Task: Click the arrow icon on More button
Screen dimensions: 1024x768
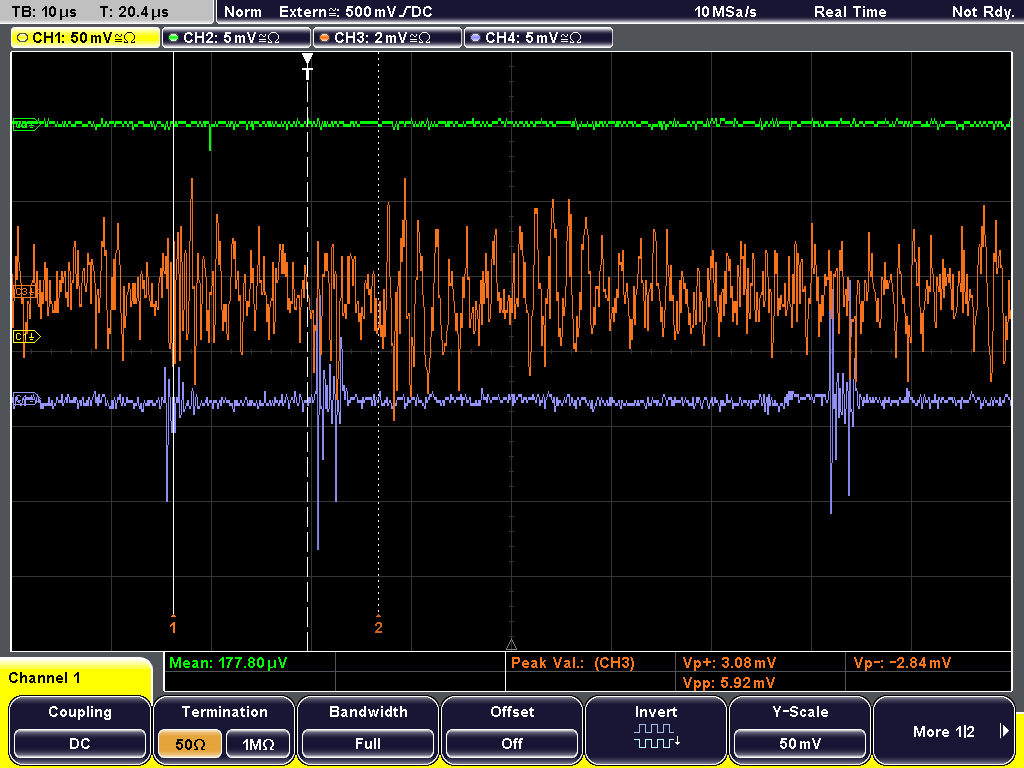Action: coord(1004,731)
